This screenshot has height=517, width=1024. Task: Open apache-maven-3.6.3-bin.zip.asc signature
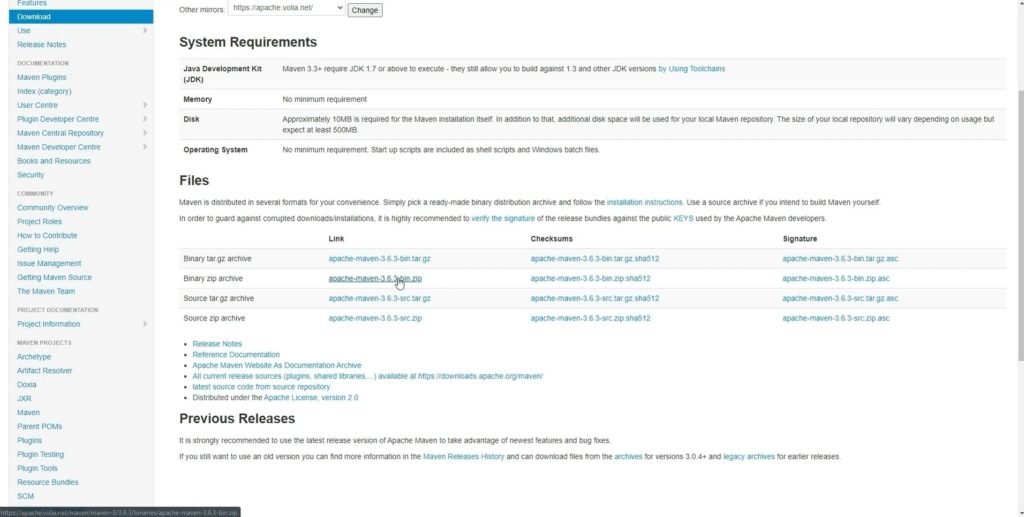[836, 279]
